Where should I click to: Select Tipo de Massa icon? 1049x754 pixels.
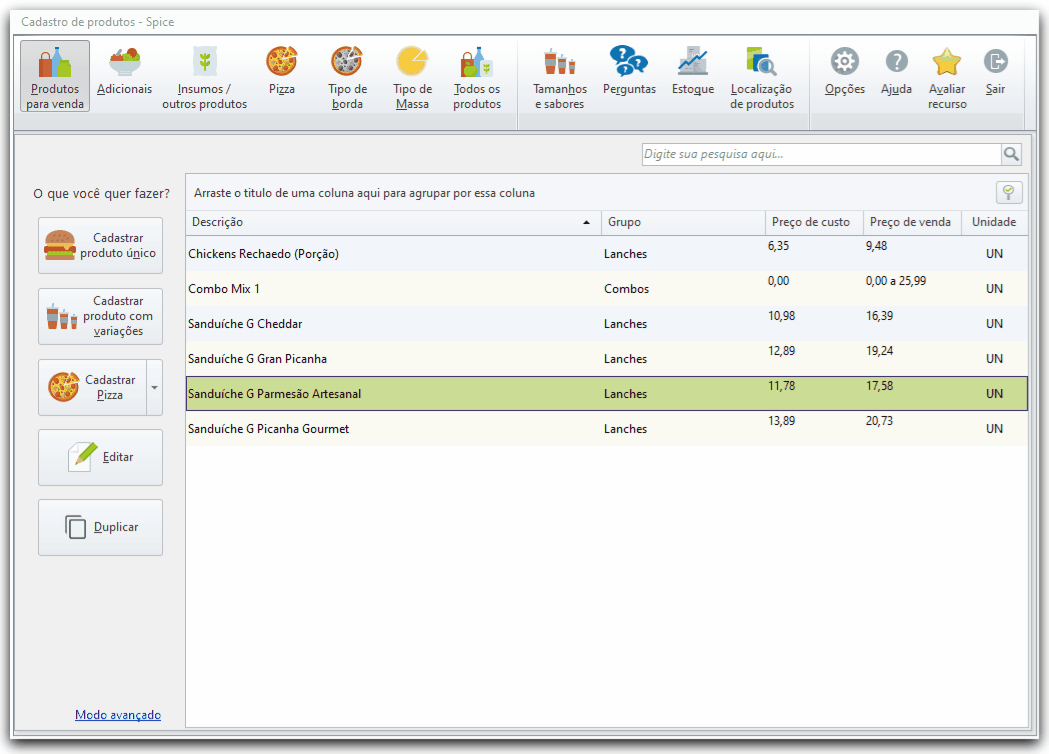click(x=412, y=62)
